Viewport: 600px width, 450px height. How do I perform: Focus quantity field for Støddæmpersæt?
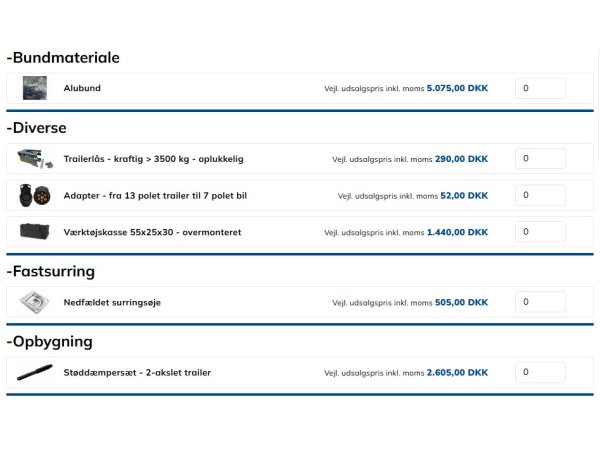pyautogui.click(x=540, y=373)
